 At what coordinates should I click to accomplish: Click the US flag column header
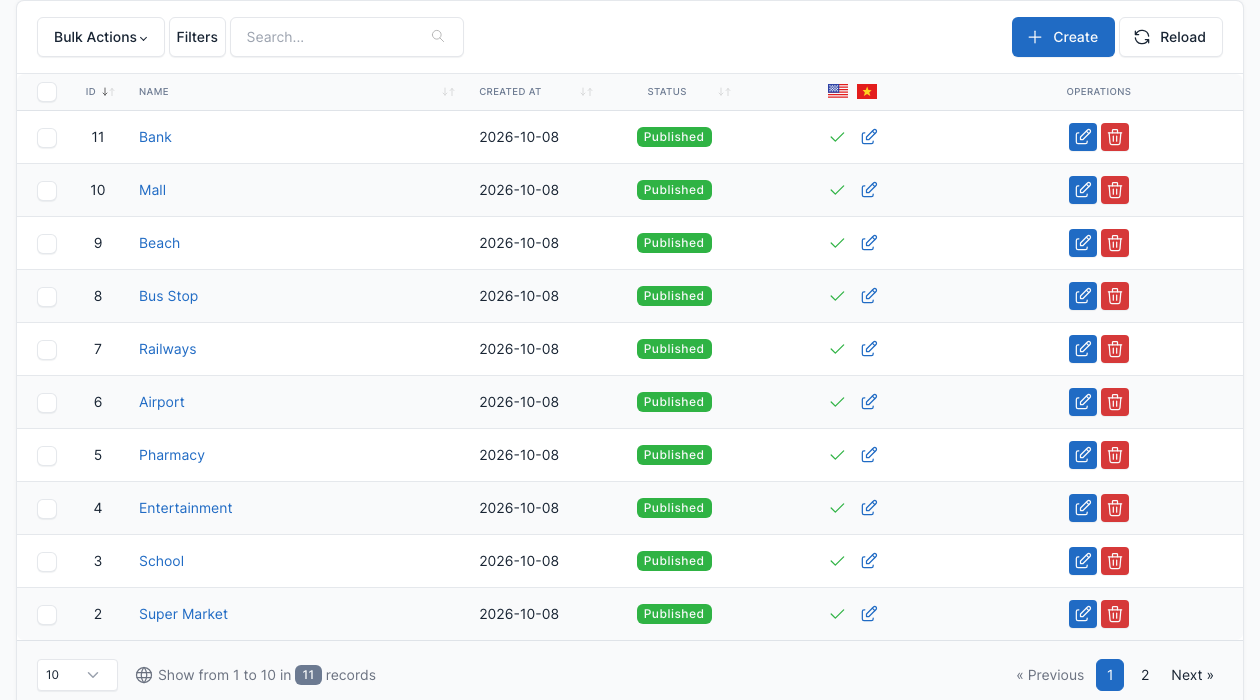click(x=838, y=91)
